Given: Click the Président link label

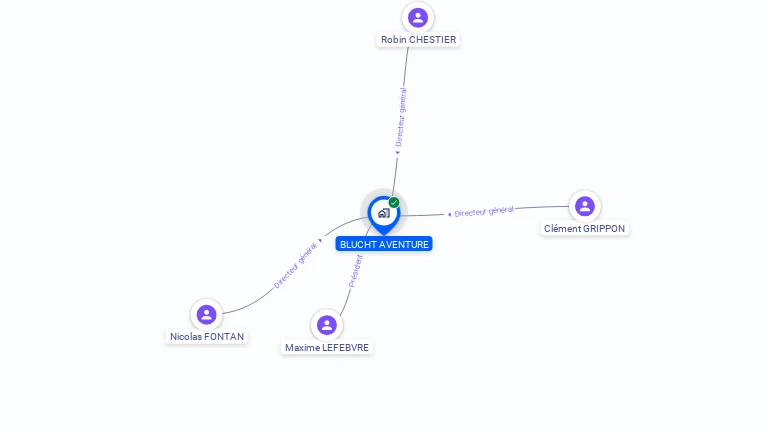Looking at the screenshot, I should pyautogui.click(x=356, y=271).
